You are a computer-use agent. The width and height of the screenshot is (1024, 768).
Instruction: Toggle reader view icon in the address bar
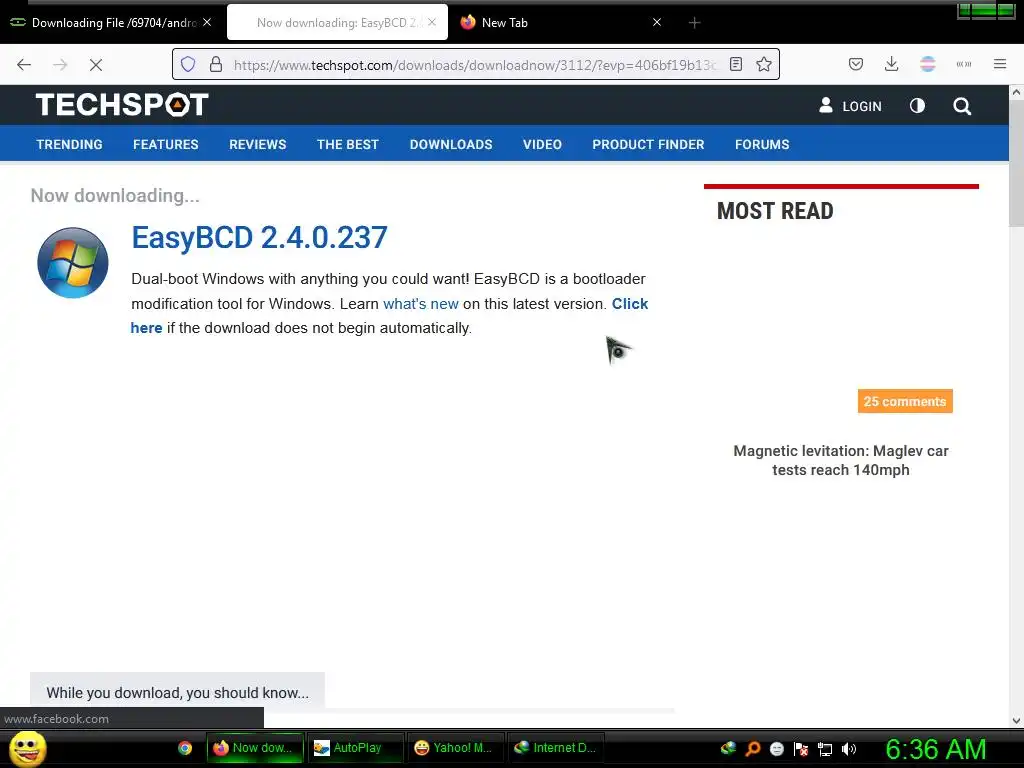736,64
